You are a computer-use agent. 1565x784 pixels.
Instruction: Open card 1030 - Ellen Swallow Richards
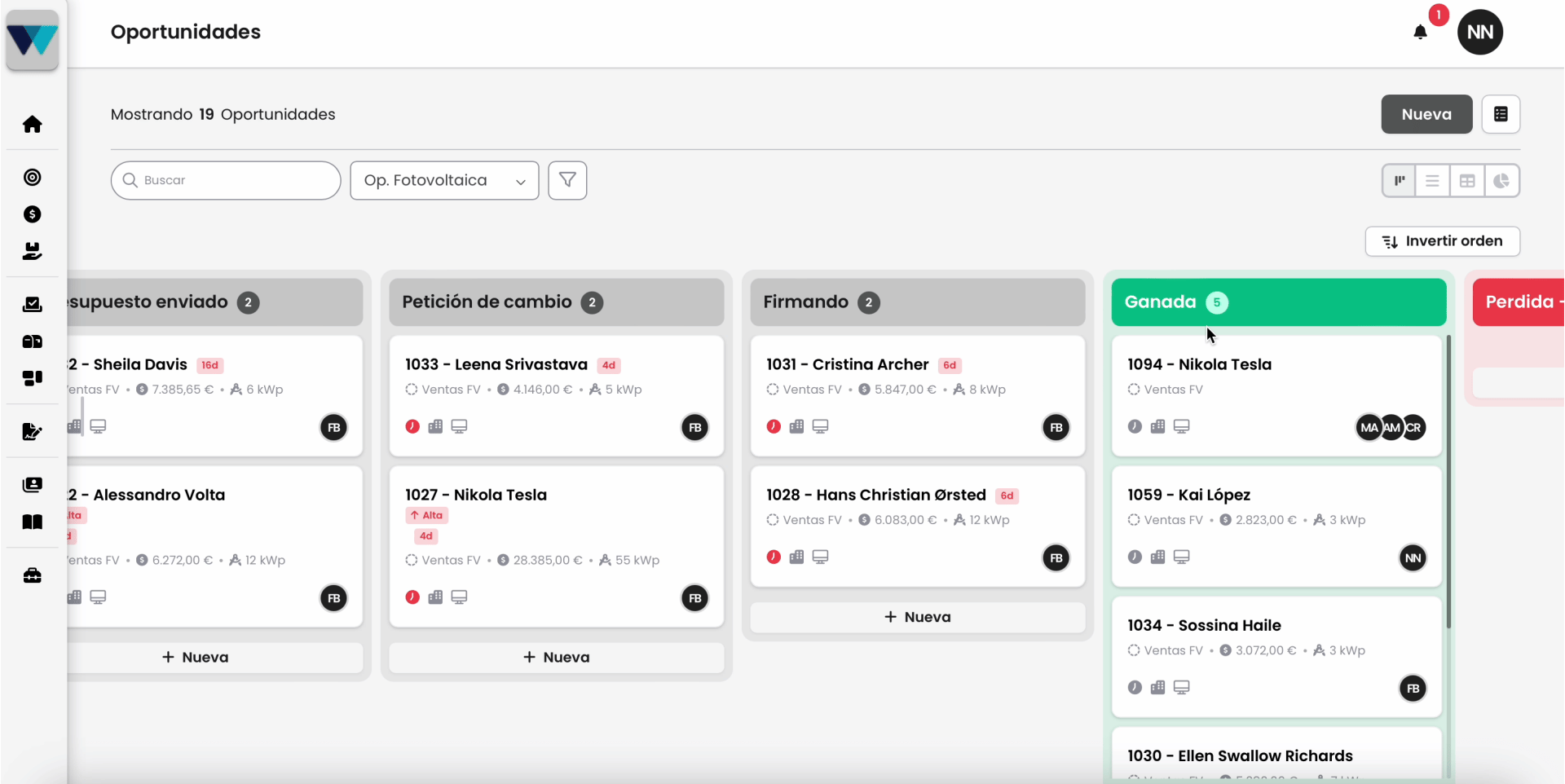(x=1276, y=755)
